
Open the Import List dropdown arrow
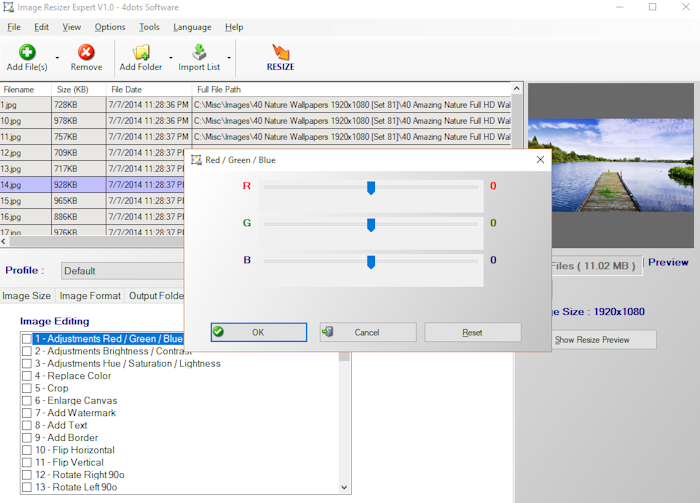[x=229, y=58]
